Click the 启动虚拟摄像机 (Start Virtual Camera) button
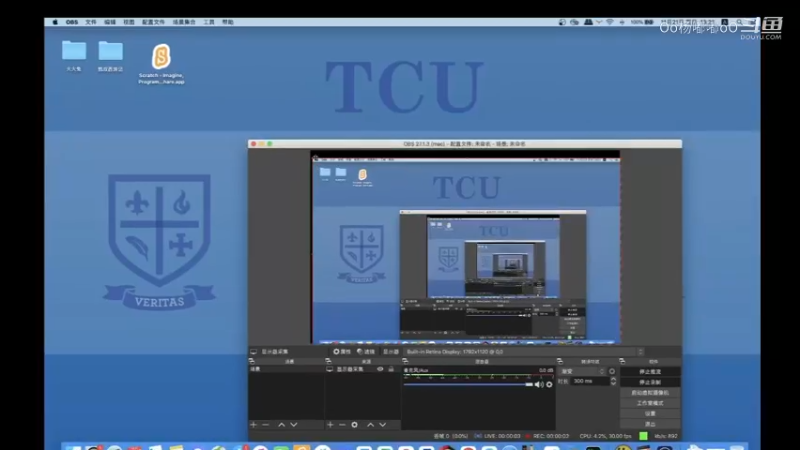 [650, 393]
